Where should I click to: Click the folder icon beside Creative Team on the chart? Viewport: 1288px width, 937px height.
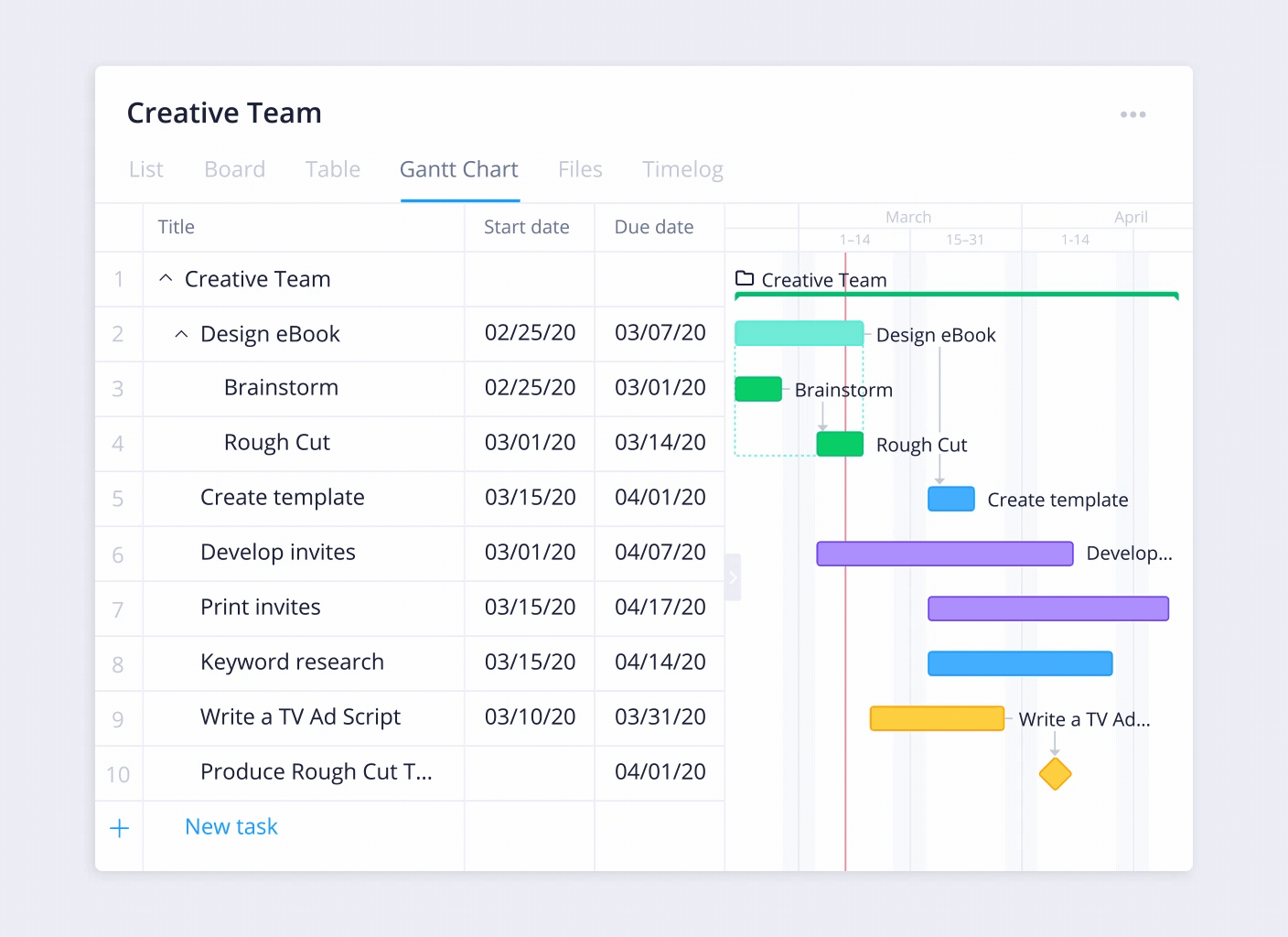[745, 279]
